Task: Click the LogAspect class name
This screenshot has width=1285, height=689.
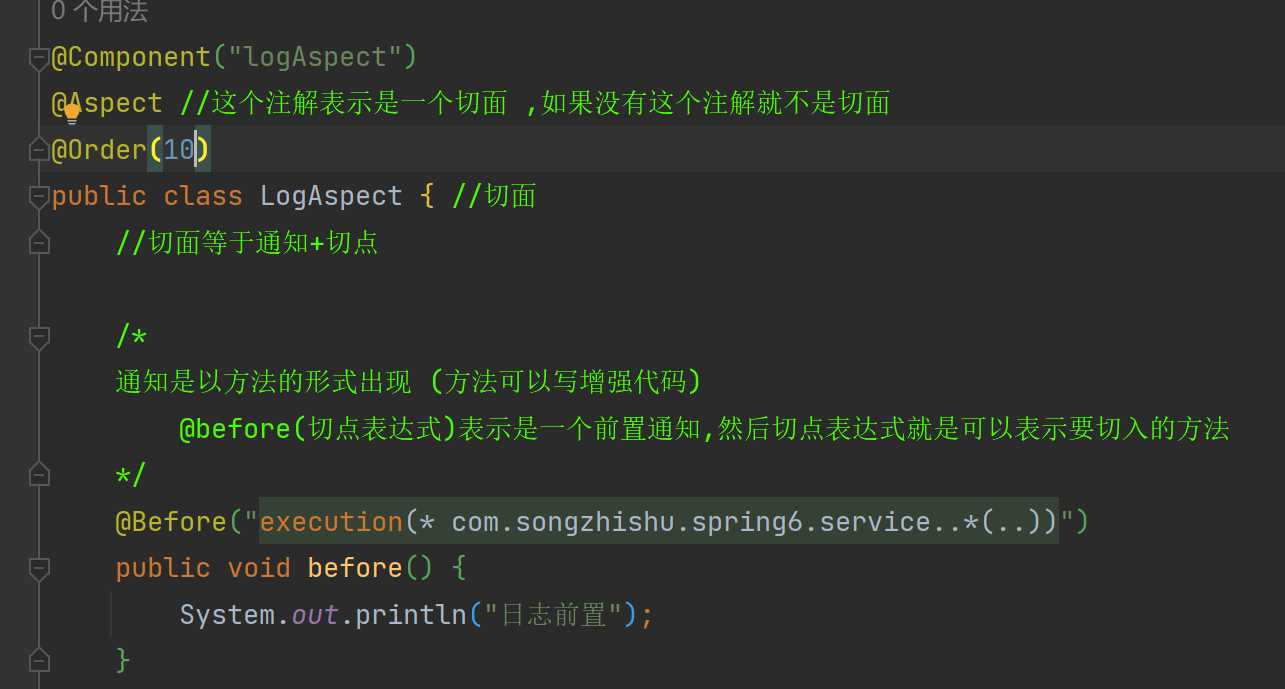Action: [x=331, y=196]
